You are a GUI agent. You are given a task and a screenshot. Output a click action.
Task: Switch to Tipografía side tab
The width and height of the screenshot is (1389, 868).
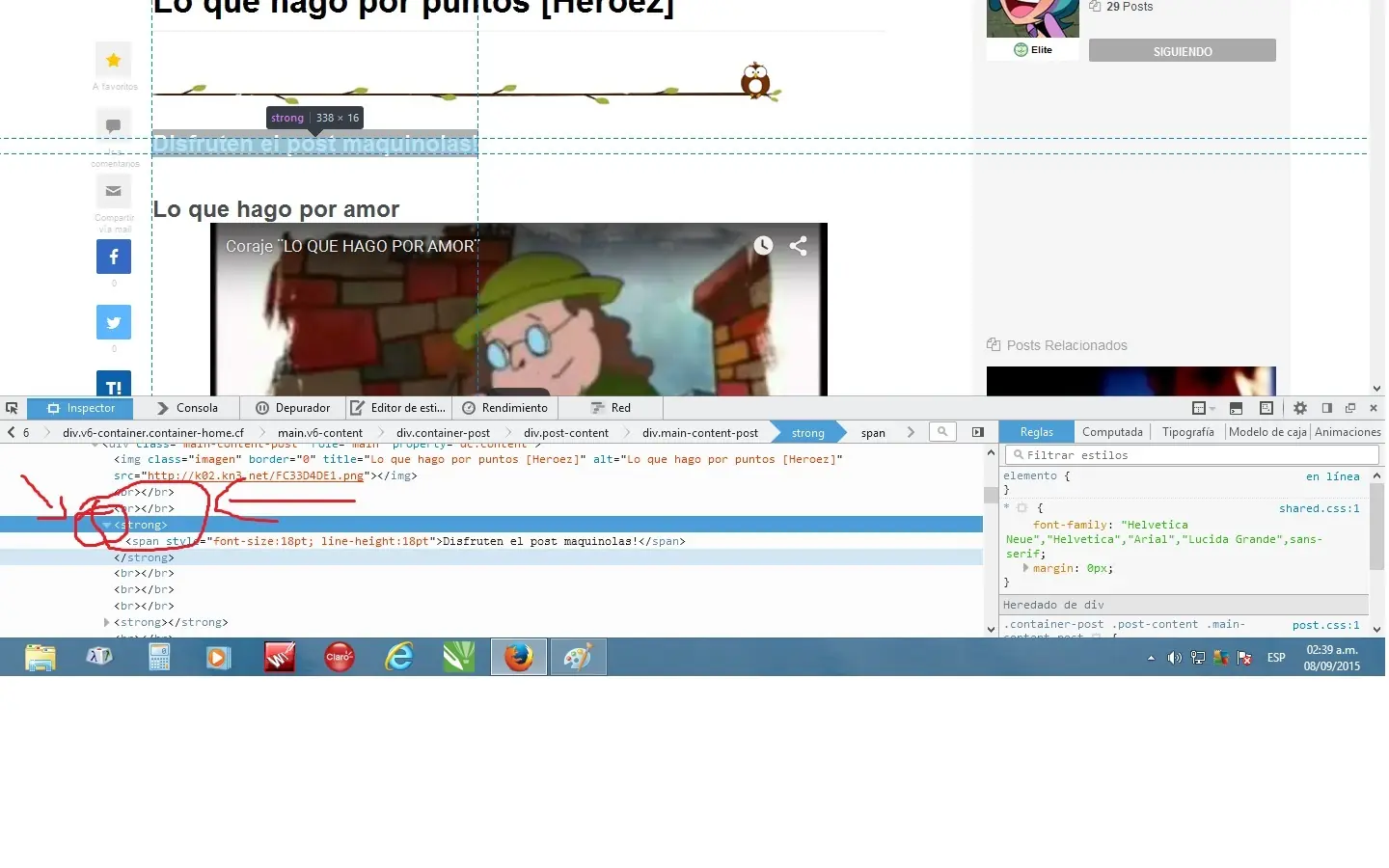tap(1188, 432)
